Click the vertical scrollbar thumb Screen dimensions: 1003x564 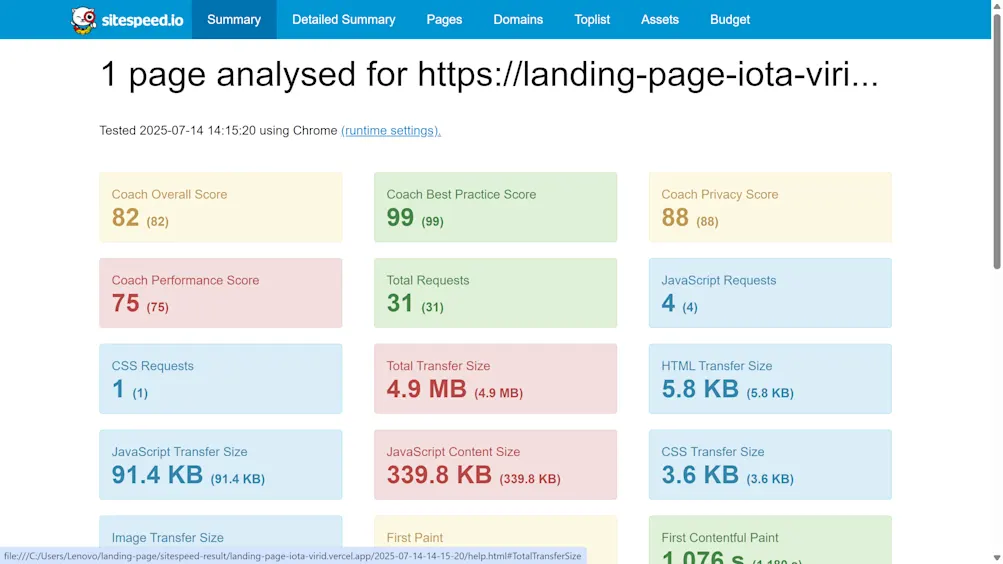point(997,141)
